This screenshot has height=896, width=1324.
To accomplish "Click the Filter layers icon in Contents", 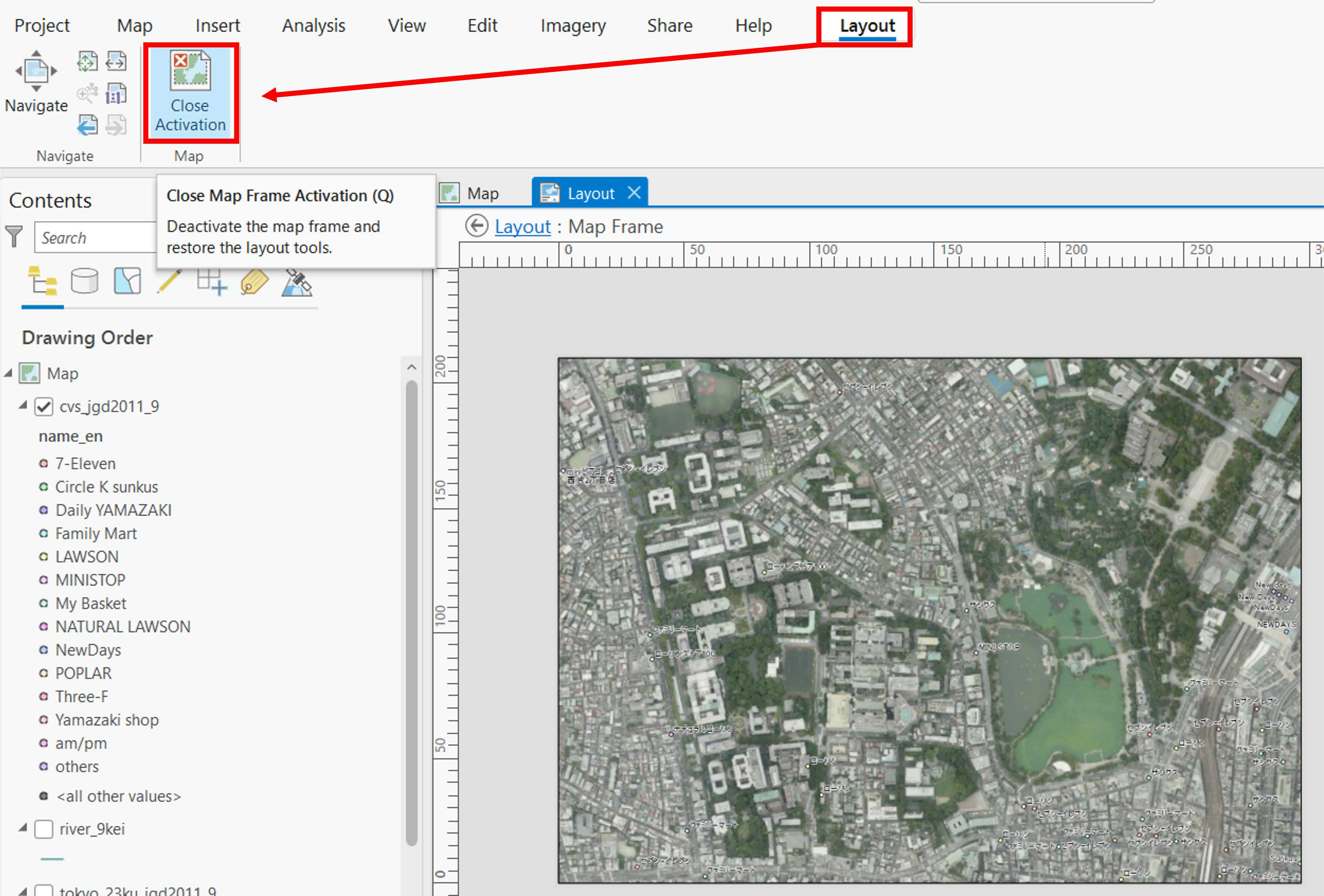I will (x=14, y=238).
